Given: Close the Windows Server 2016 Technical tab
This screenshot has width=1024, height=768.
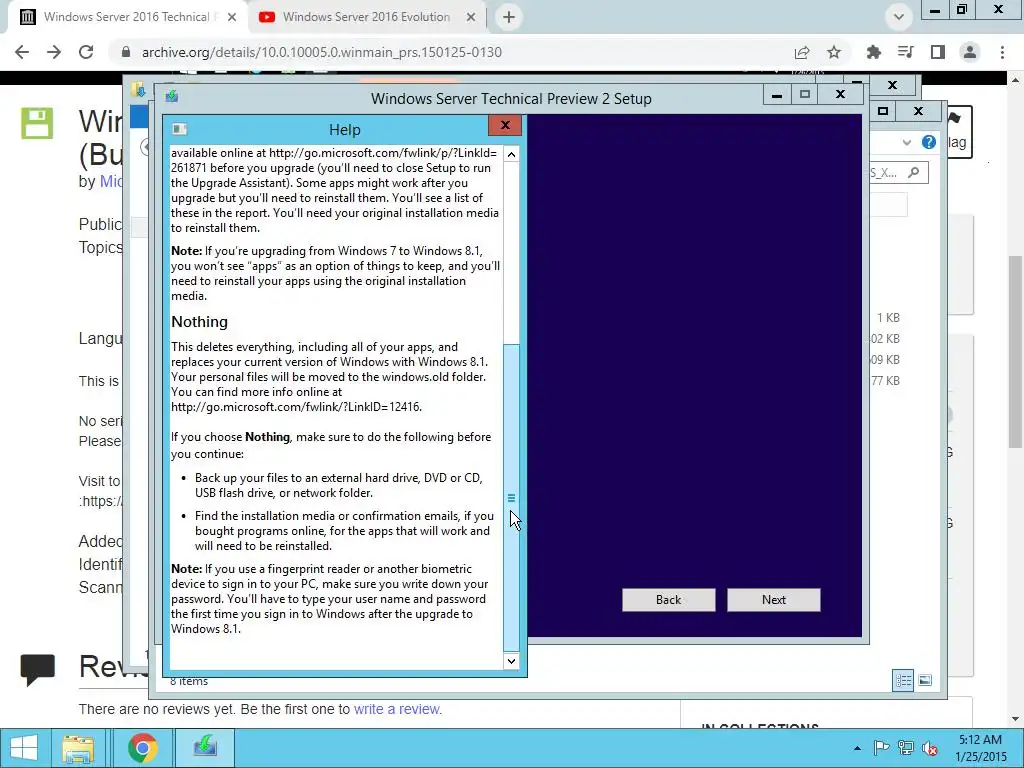Looking at the screenshot, I should click(x=232, y=18).
